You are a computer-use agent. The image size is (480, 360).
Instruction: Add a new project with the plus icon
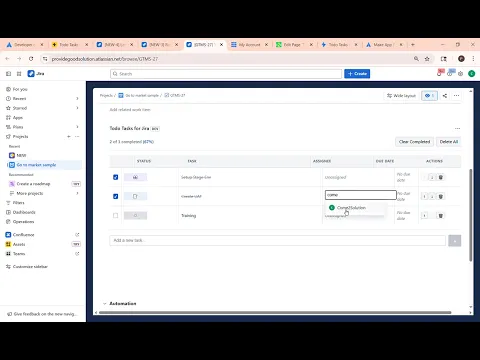pos(69,136)
